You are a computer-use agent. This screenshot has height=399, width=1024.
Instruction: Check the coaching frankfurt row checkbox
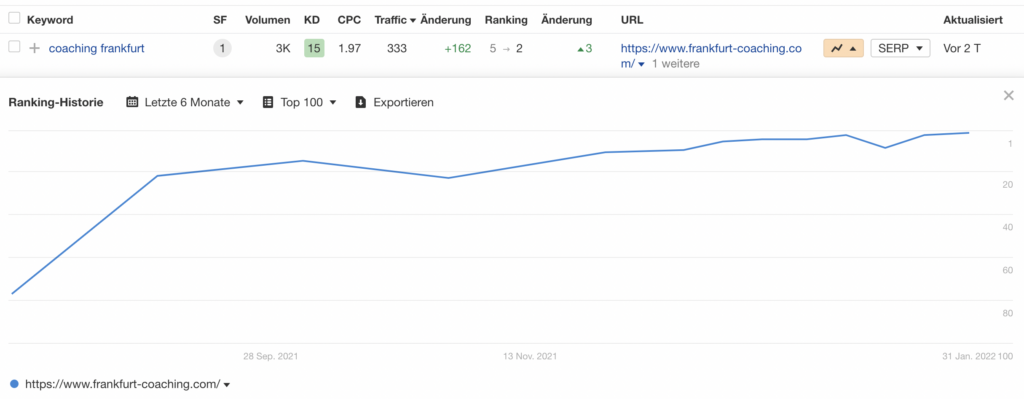tap(14, 46)
